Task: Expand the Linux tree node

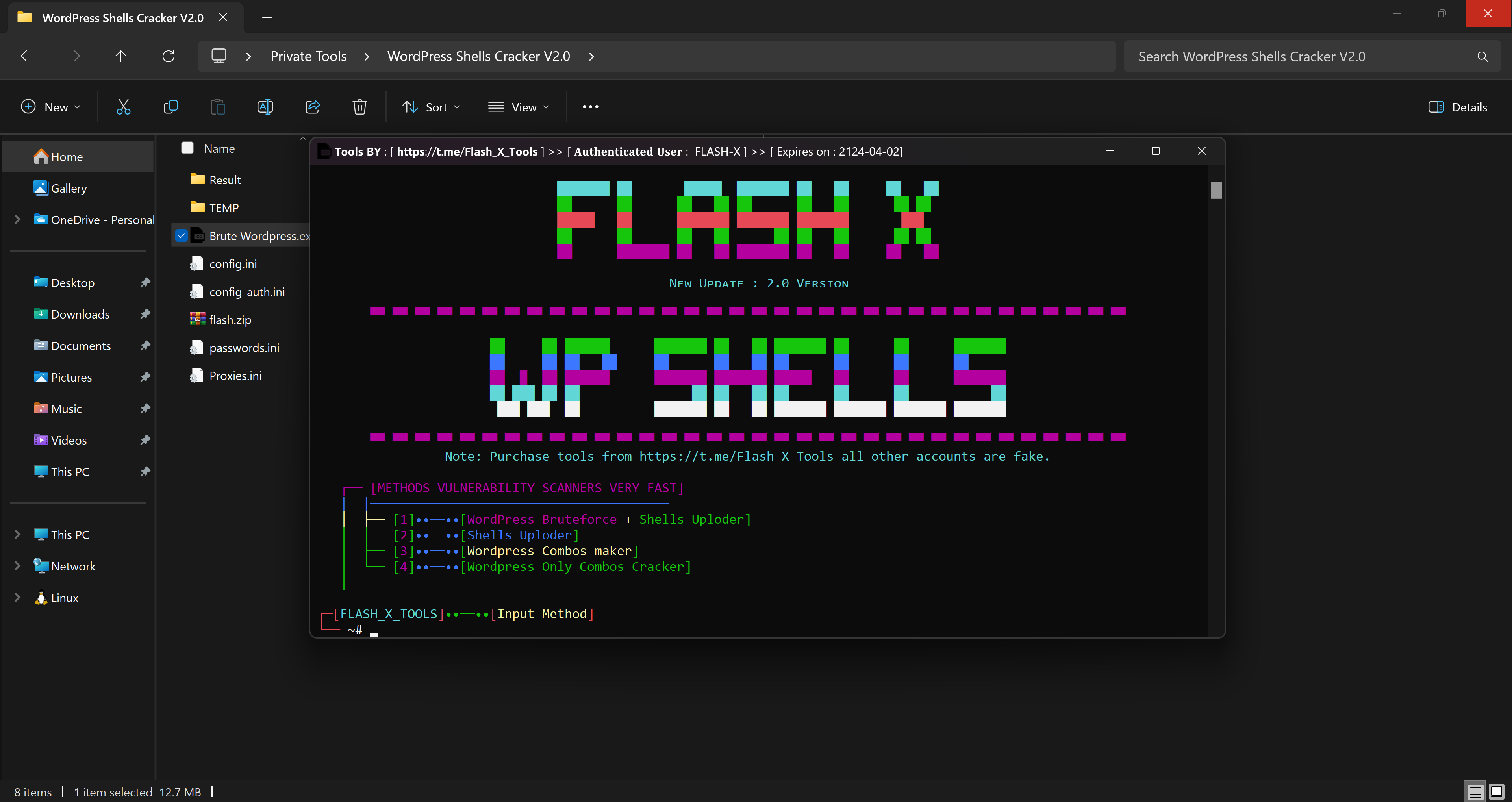Action: click(18, 598)
